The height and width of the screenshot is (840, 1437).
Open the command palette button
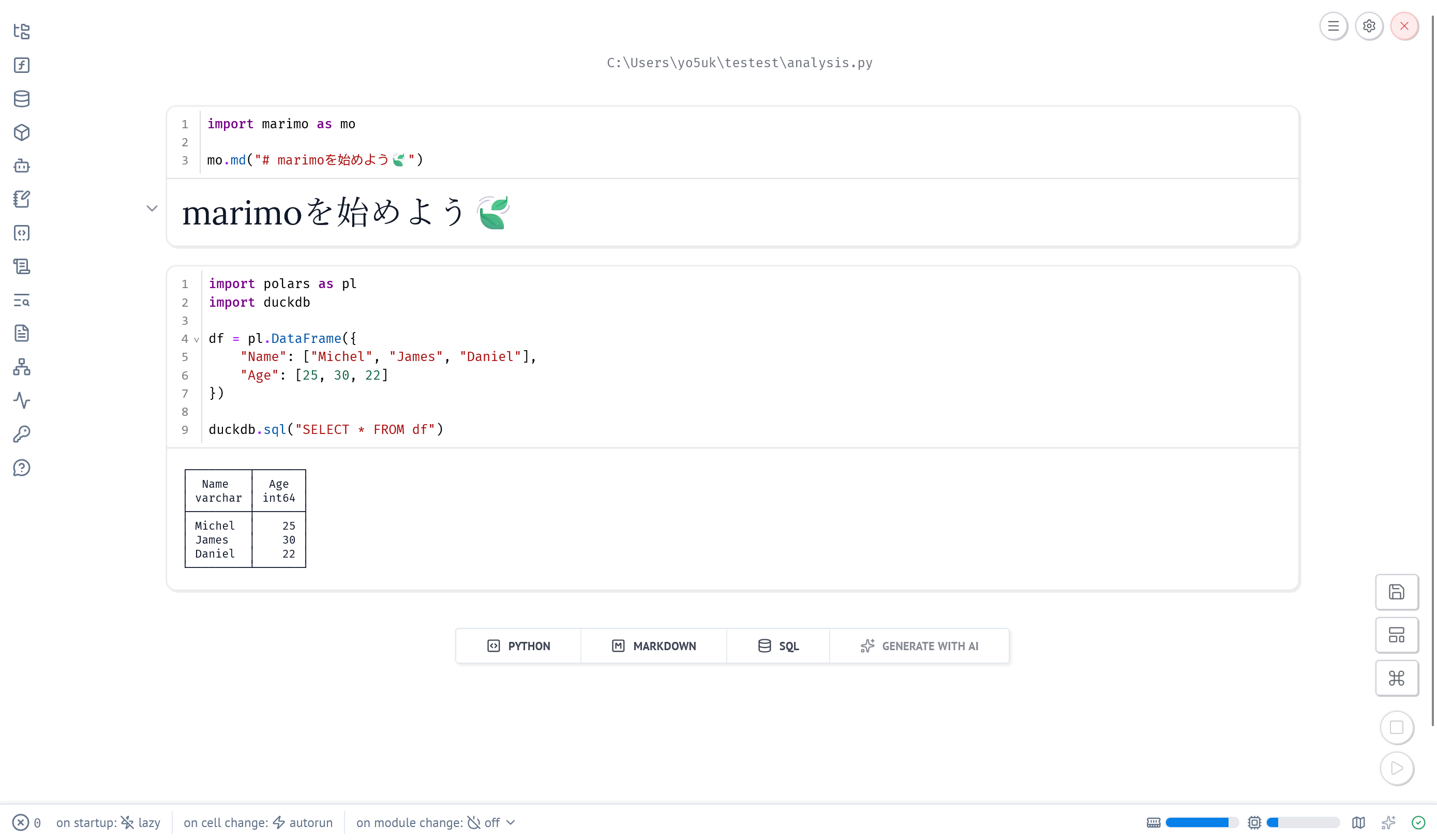click(x=1396, y=678)
